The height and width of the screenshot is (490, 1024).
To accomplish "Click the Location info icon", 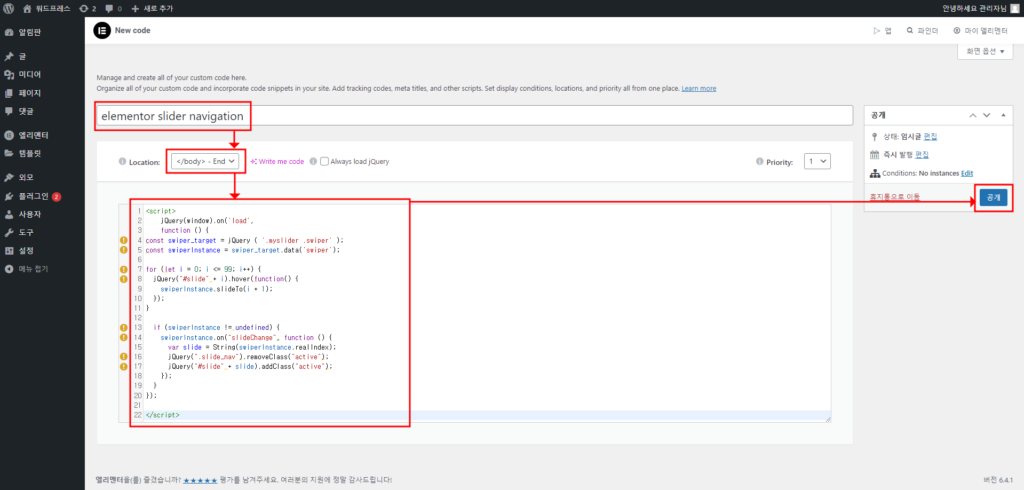I will tap(123, 161).
